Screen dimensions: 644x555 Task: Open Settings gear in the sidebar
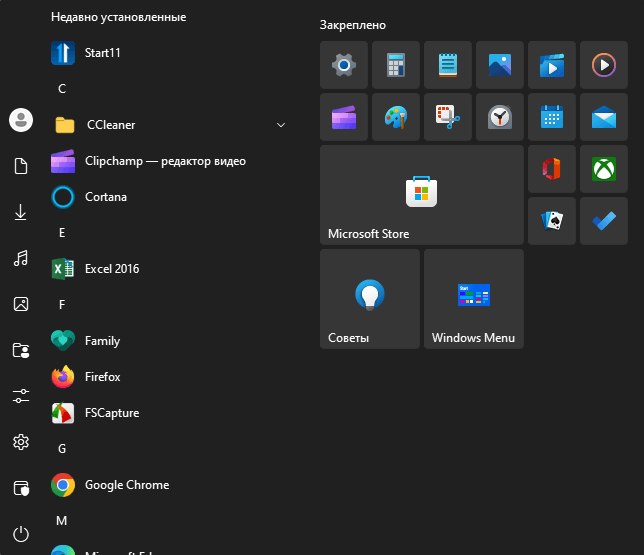tap(21, 442)
